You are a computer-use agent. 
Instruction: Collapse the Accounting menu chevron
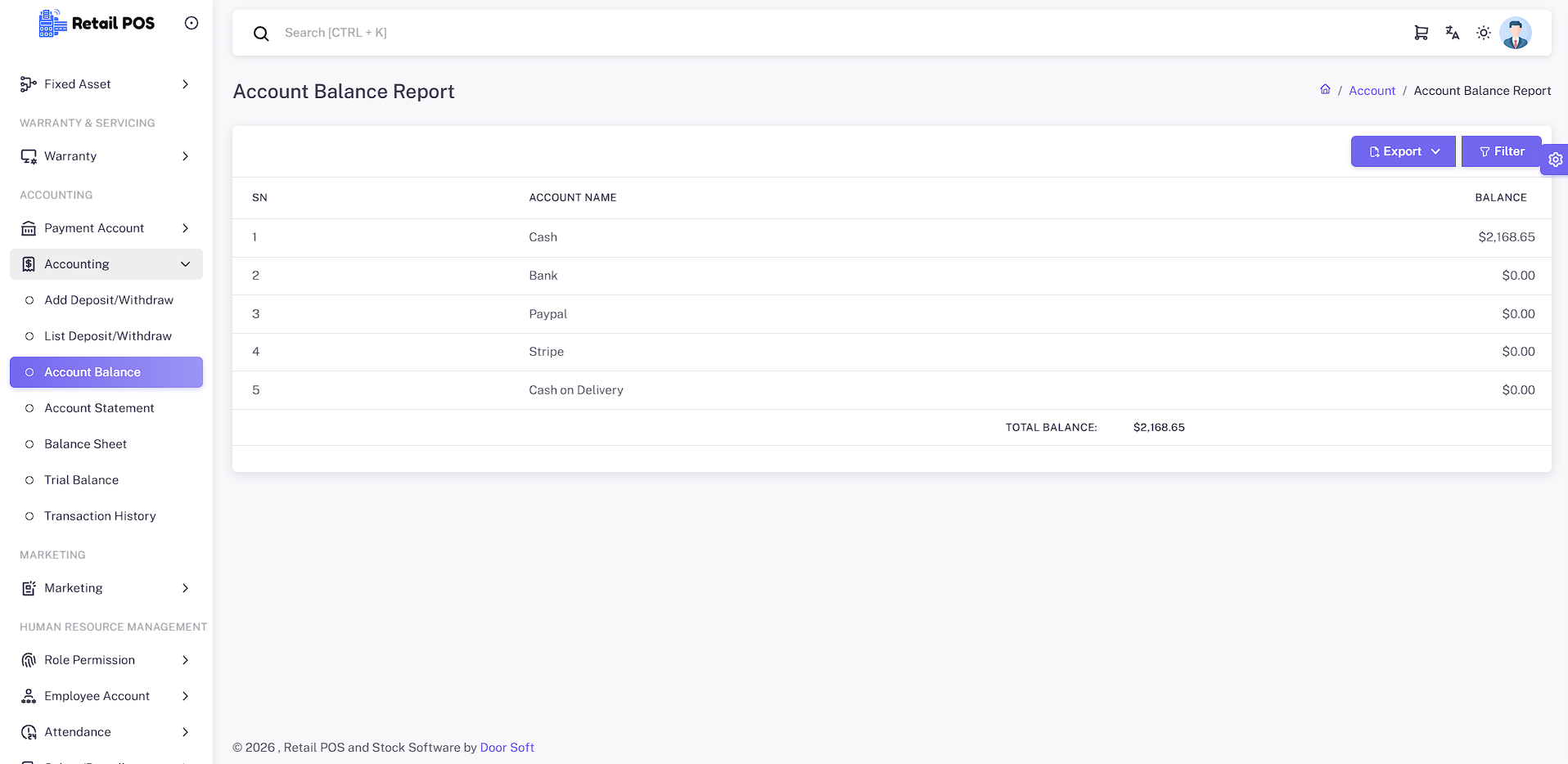(x=186, y=264)
